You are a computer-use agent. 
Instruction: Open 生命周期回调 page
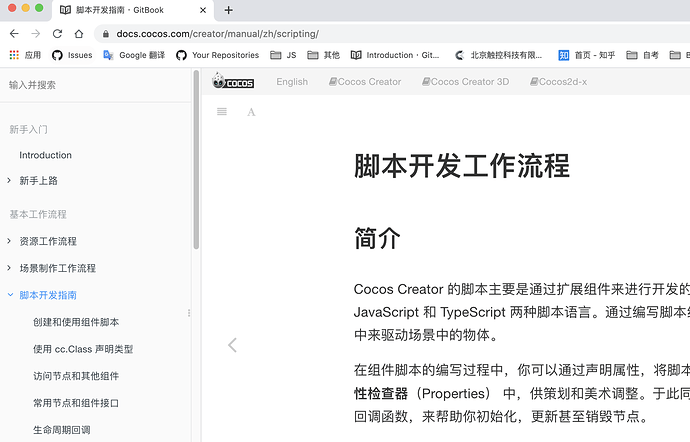pos(62,430)
